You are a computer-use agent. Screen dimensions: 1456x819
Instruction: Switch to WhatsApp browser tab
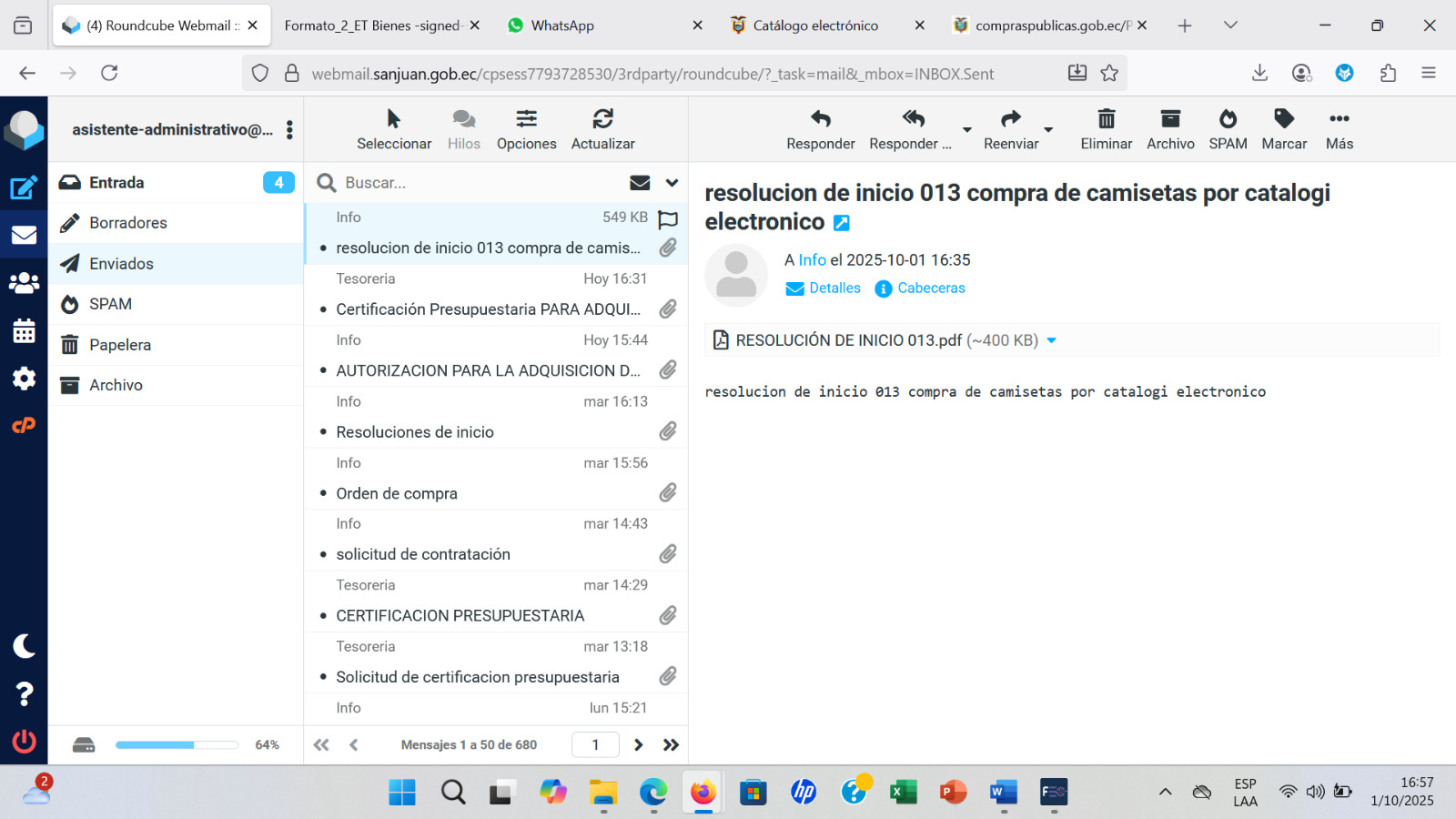(562, 25)
